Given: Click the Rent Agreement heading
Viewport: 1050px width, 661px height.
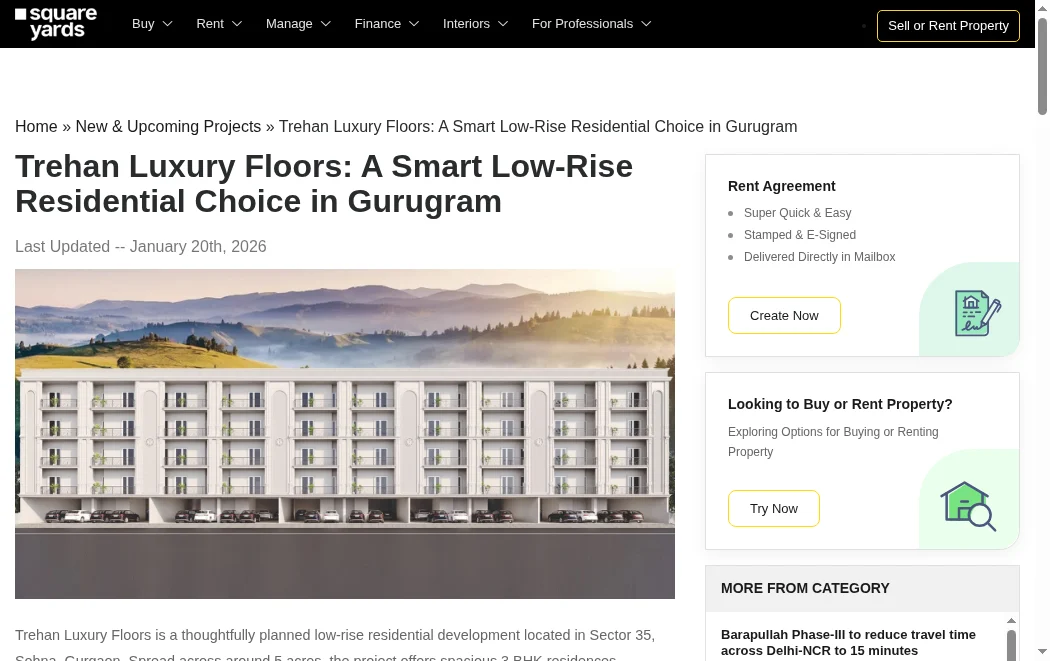Looking at the screenshot, I should coord(781,186).
